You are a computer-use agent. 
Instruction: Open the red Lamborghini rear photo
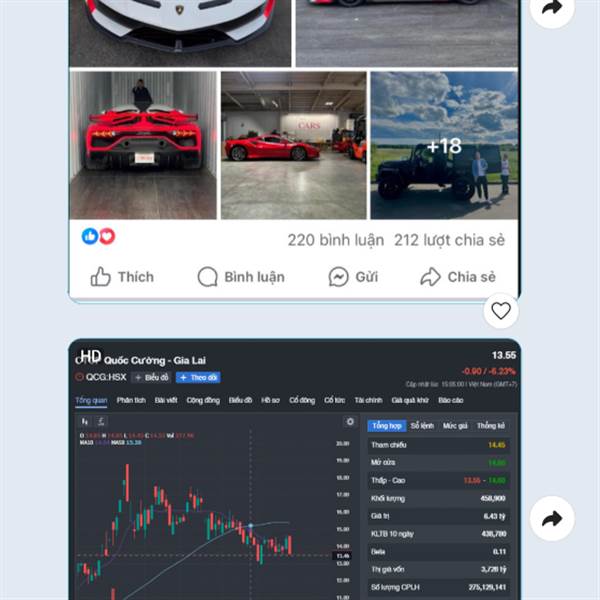point(143,145)
